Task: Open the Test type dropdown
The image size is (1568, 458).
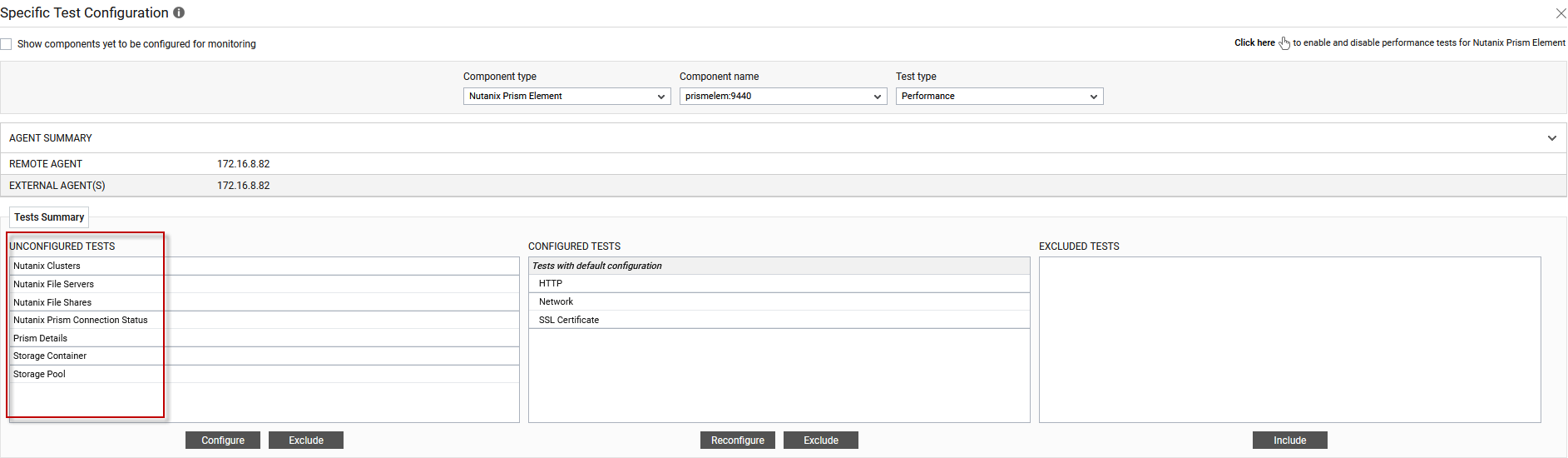Action: [999, 97]
